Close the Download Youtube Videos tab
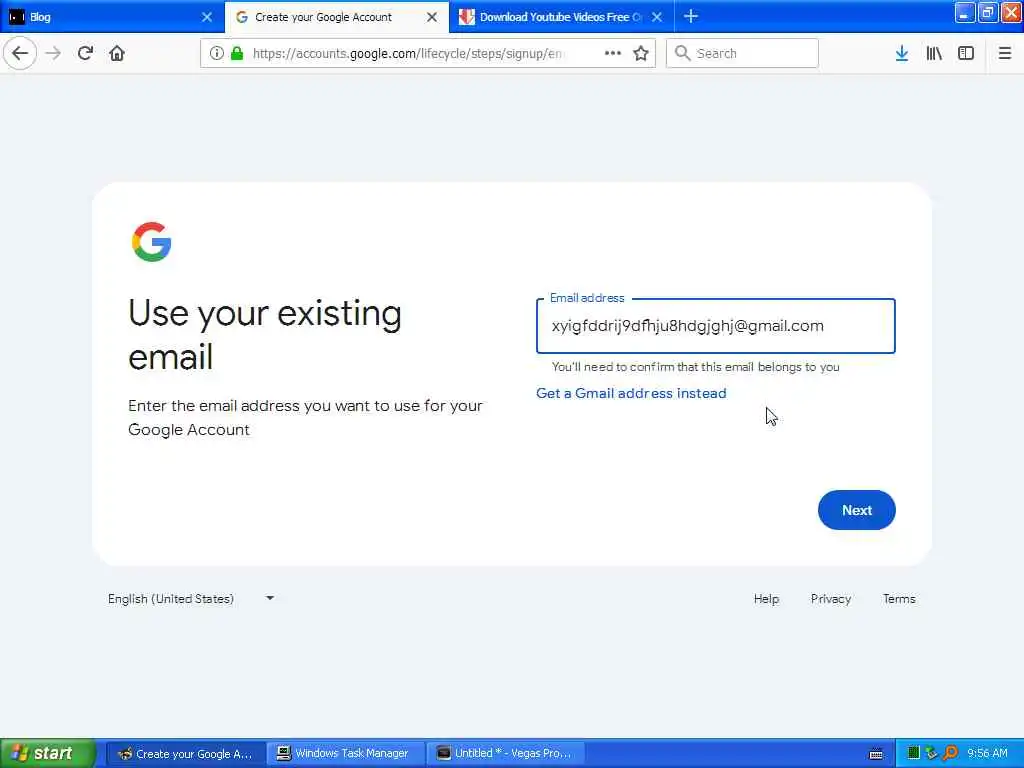Screen dimensions: 1024x768 (657, 17)
